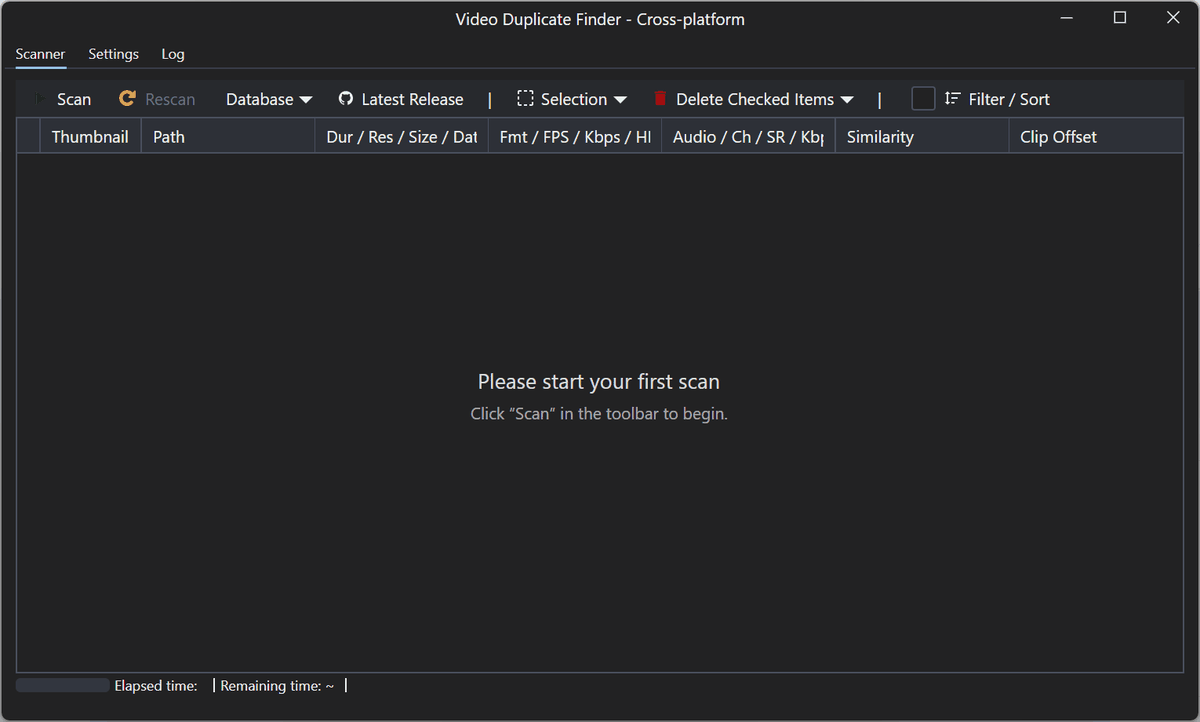Maximize the Video Duplicate Finder window
The width and height of the screenshot is (1200, 722).
1120,18
